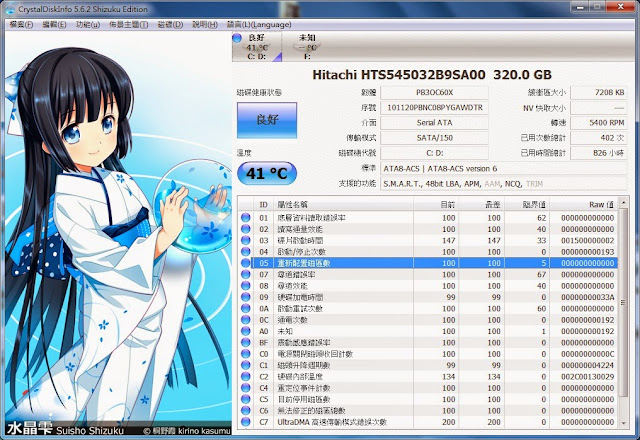640x440 pixels.
Task: Select the C: D: disk tab
Action: 257,47
